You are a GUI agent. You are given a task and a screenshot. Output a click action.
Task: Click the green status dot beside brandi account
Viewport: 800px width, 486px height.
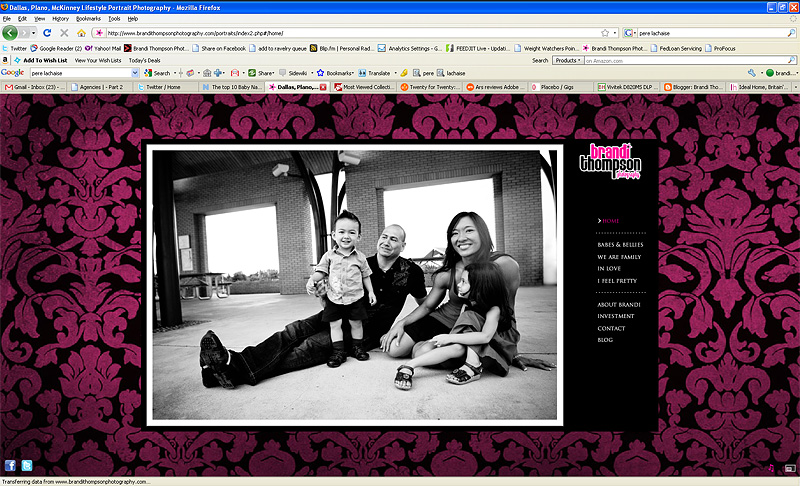pyautogui.click(x=770, y=73)
